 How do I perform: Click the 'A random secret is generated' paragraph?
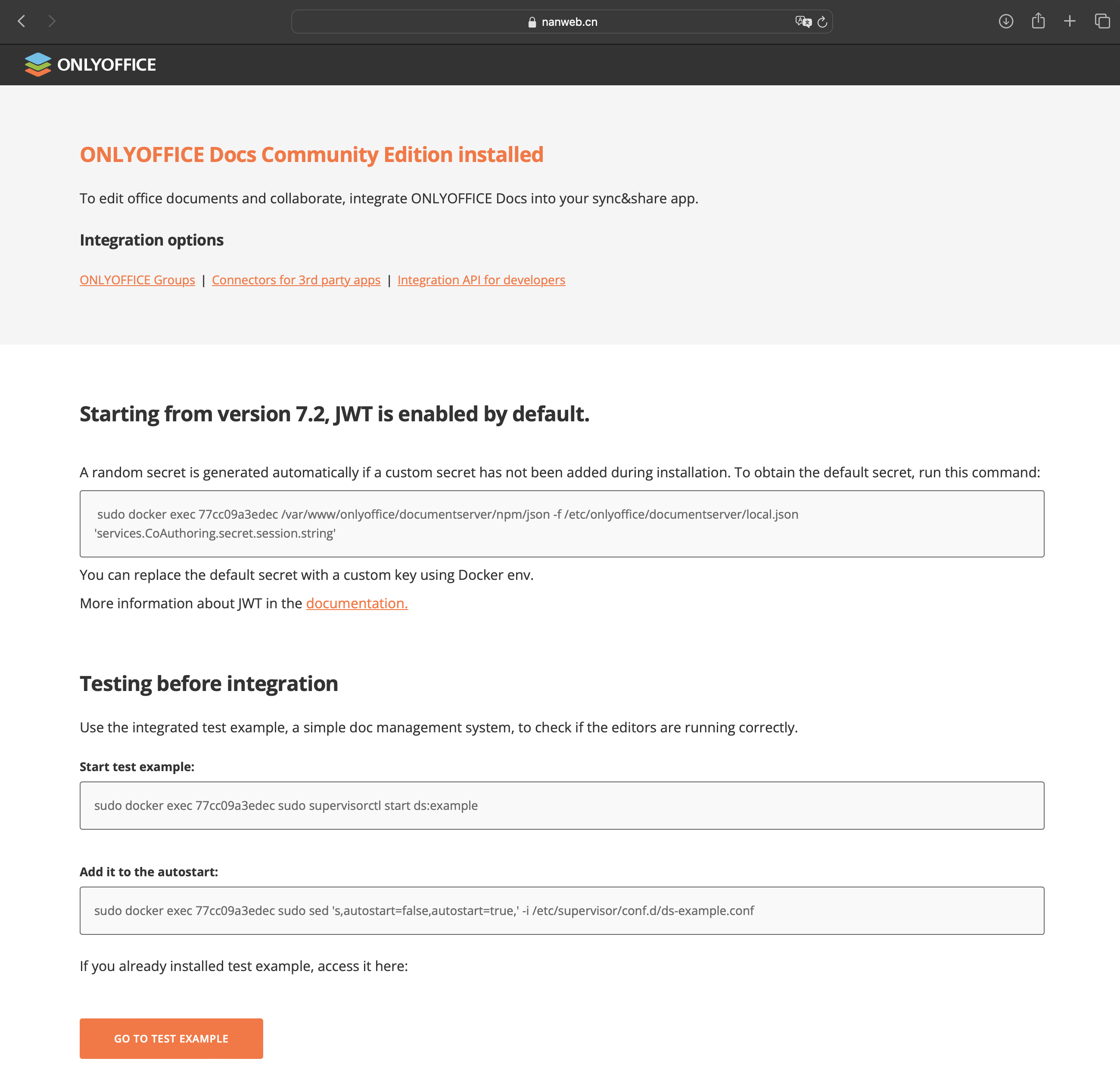tap(560, 473)
